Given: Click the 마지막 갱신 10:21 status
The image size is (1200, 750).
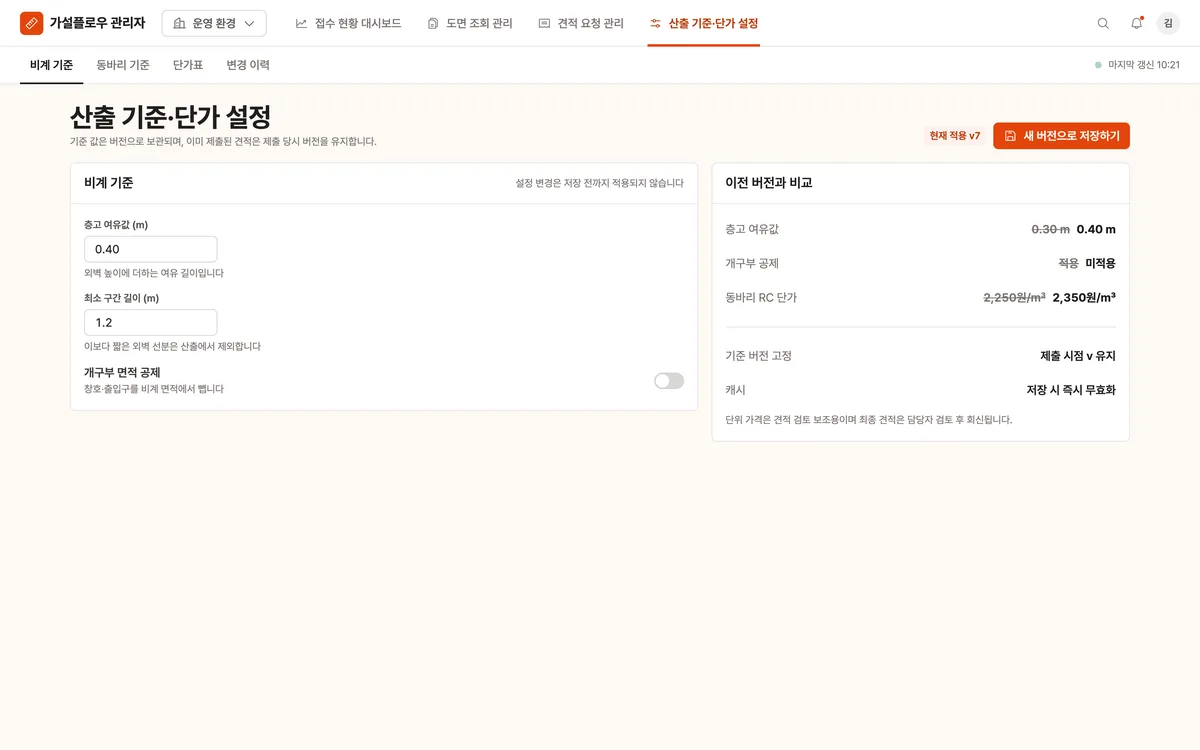Looking at the screenshot, I should (x=1138, y=65).
